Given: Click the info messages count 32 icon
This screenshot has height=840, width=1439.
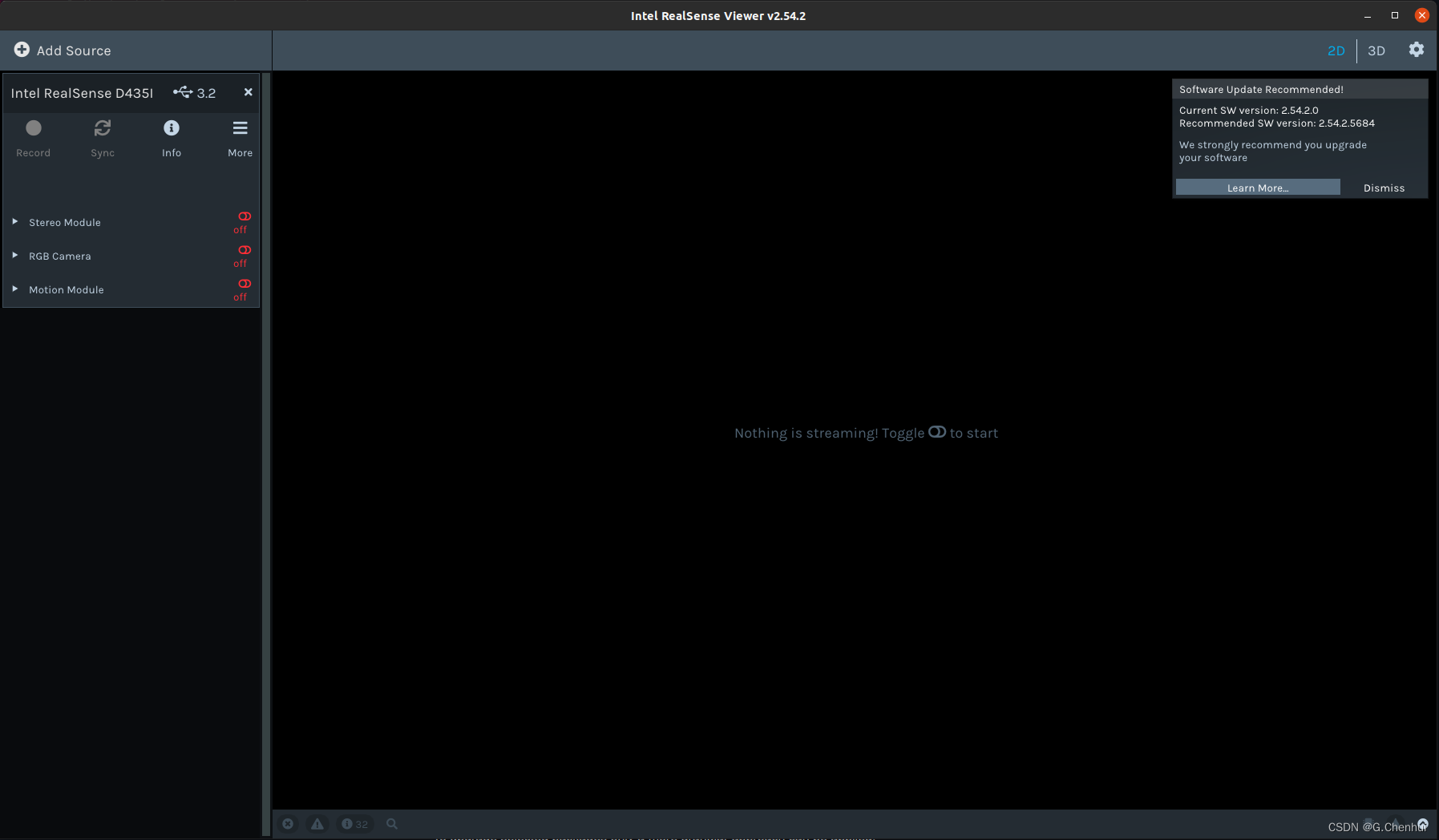Looking at the screenshot, I should (355, 824).
